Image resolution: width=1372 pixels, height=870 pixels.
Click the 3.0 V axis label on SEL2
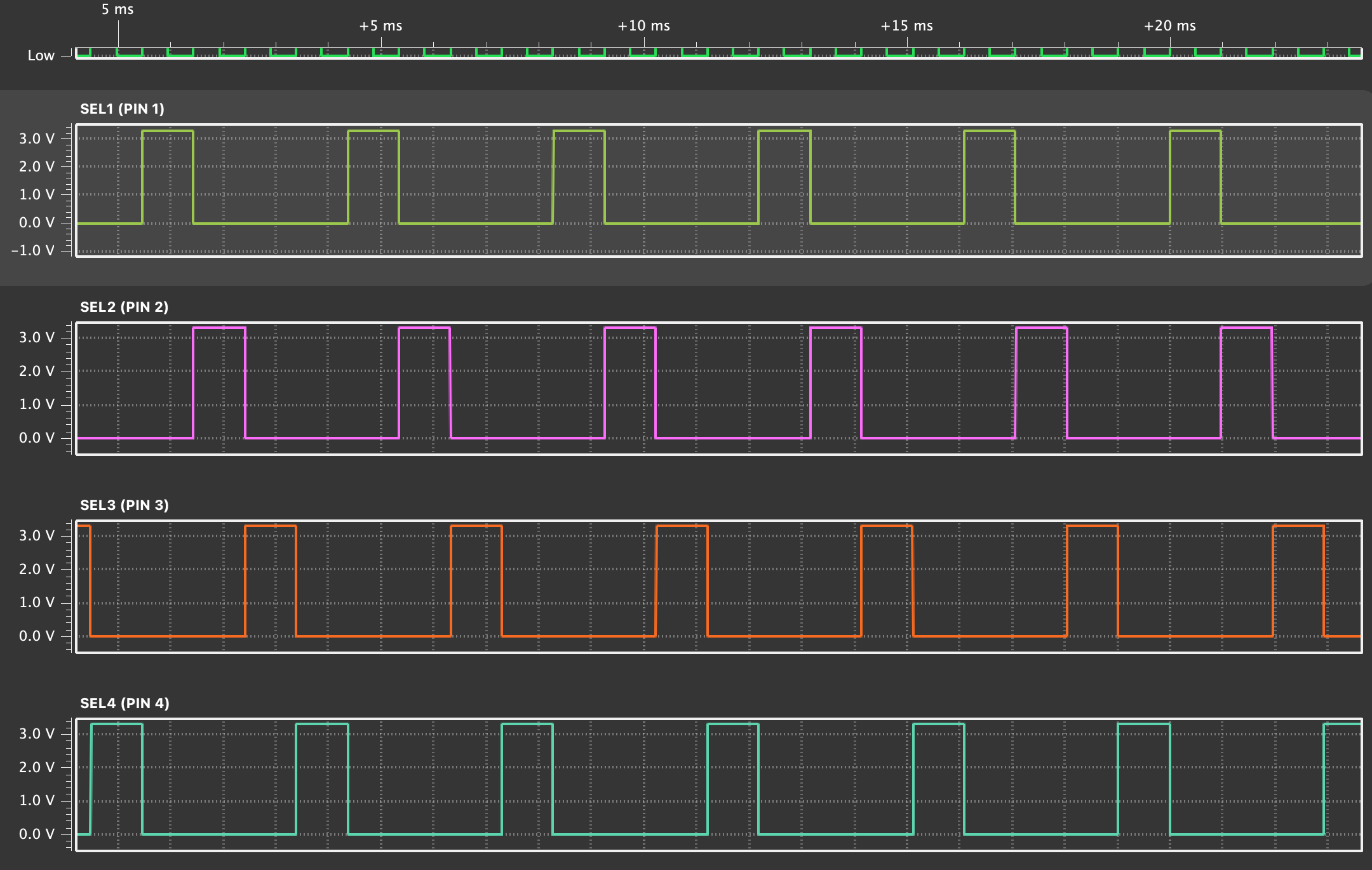pos(36,337)
